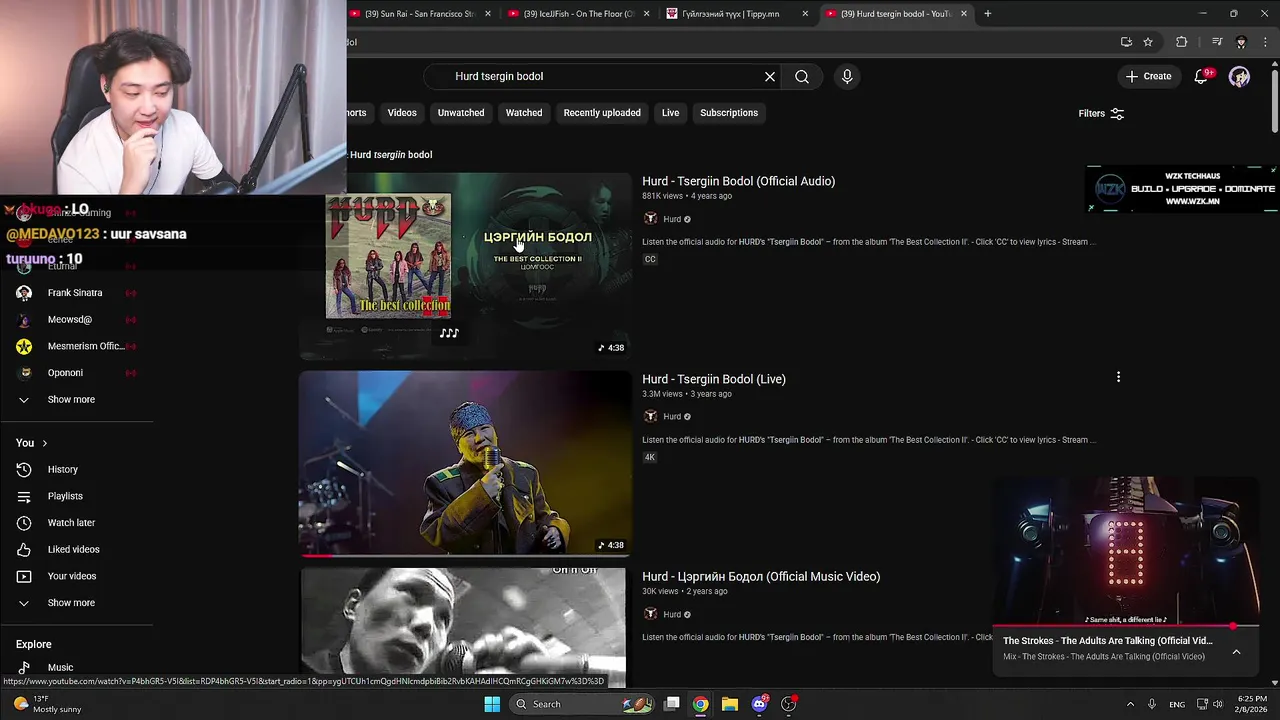Image resolution: width=1280 pixels, height=720 pixels.
Task: Open Hurd - Tsergiin Bodol (Official Audio) title
Action: click(x=738, y=181)
